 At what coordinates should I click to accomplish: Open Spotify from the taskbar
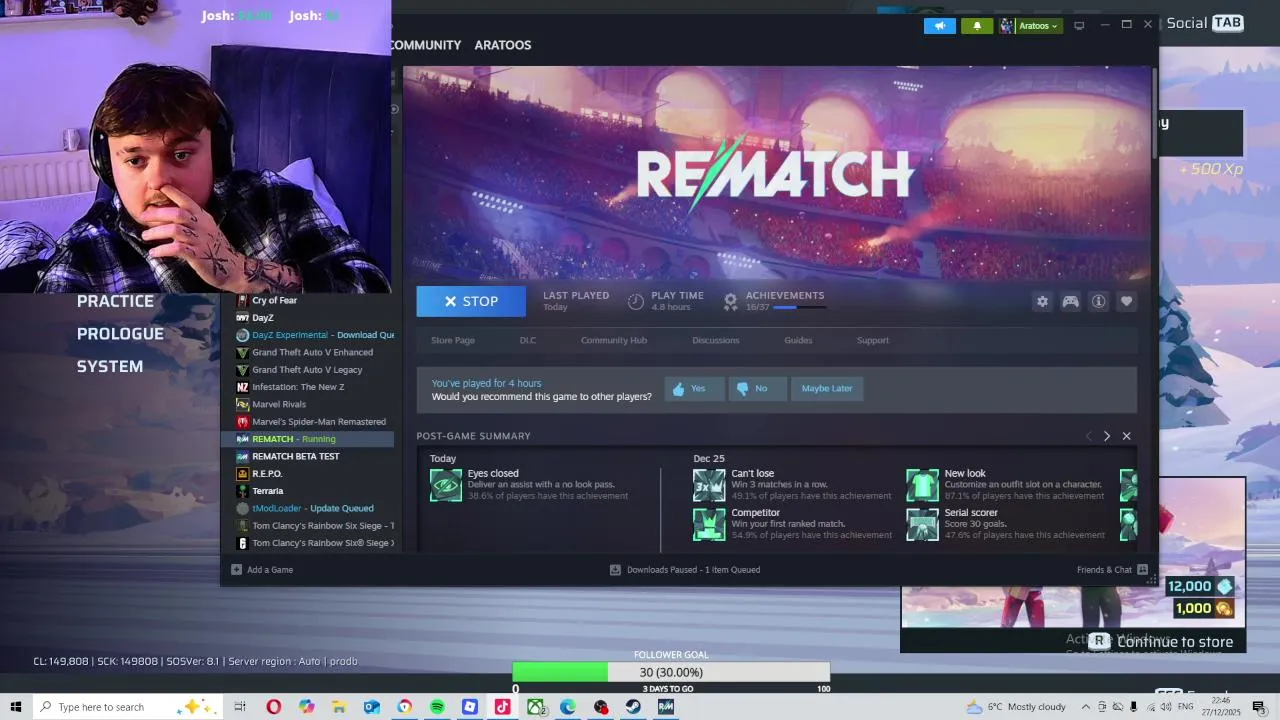(x=437, y=707)
